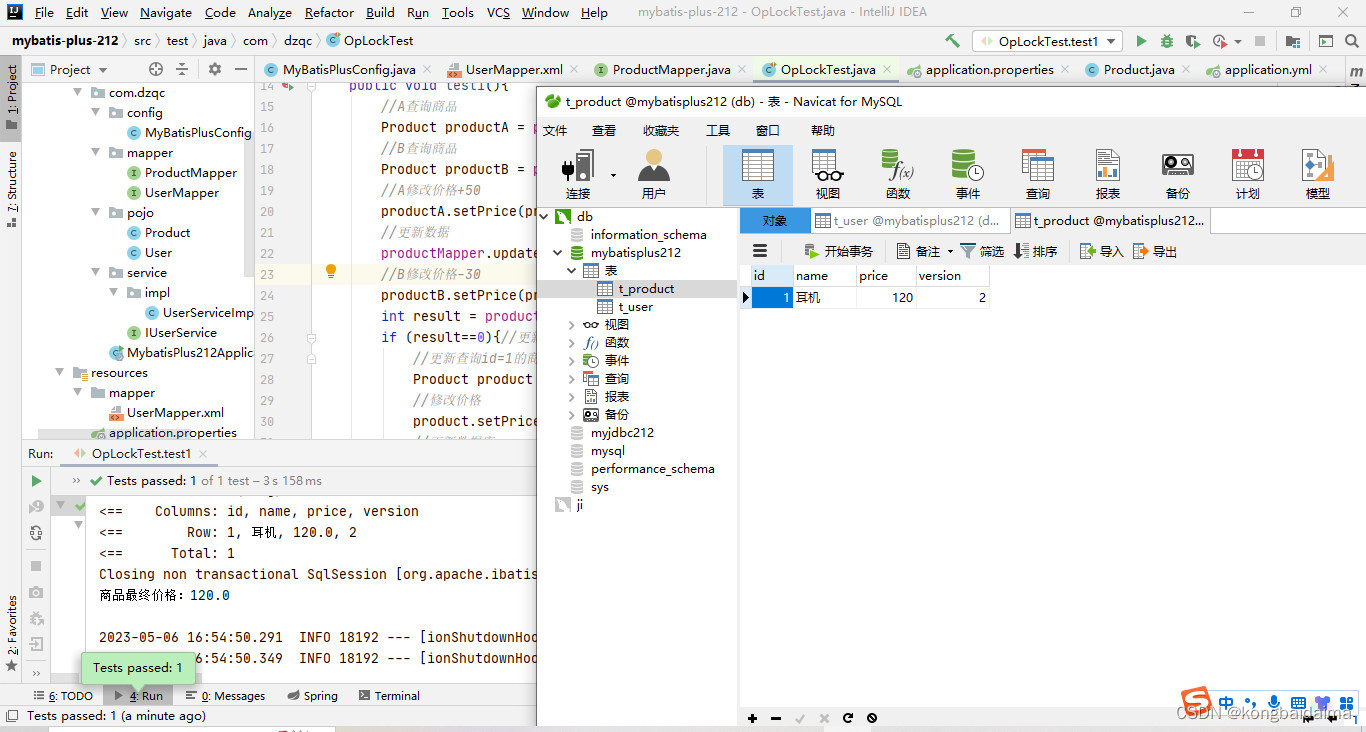Open the 收藏夹 (Favorites) menu in Navicat
The height and width of the screenshot is (732, 1366).
click(661, 131)
